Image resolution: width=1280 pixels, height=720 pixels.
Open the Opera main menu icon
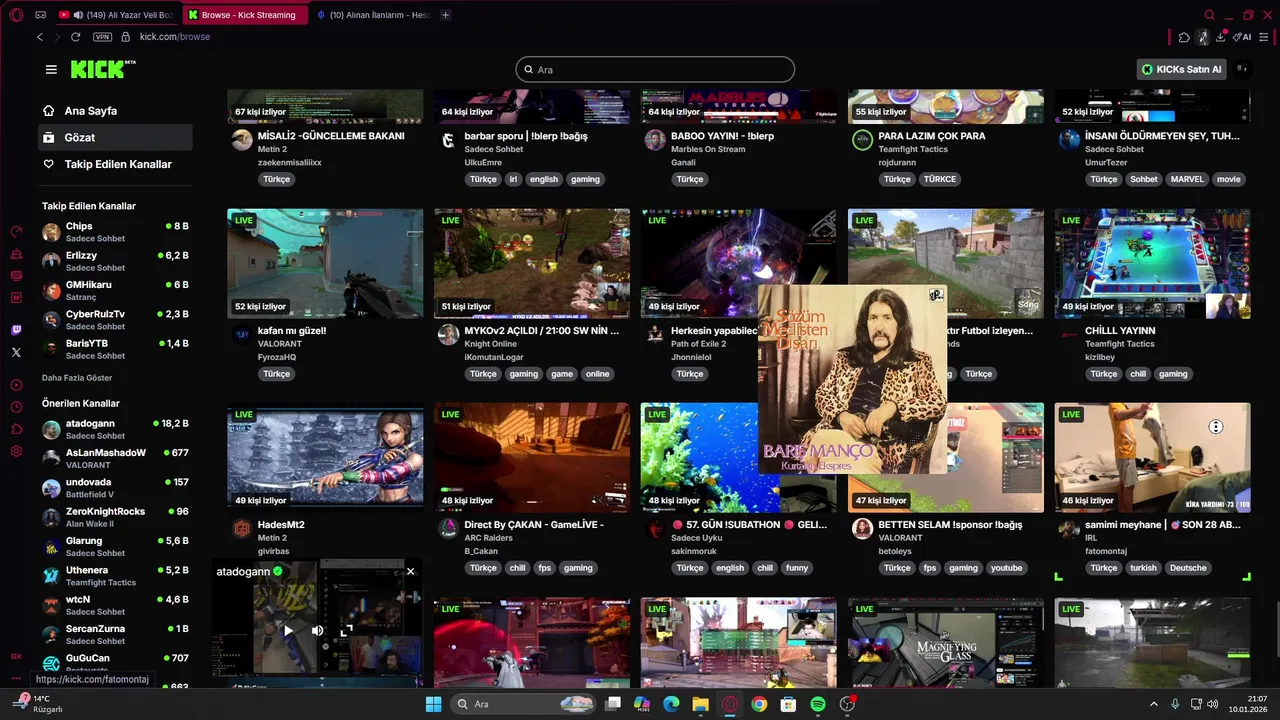[x=16, y=15]
